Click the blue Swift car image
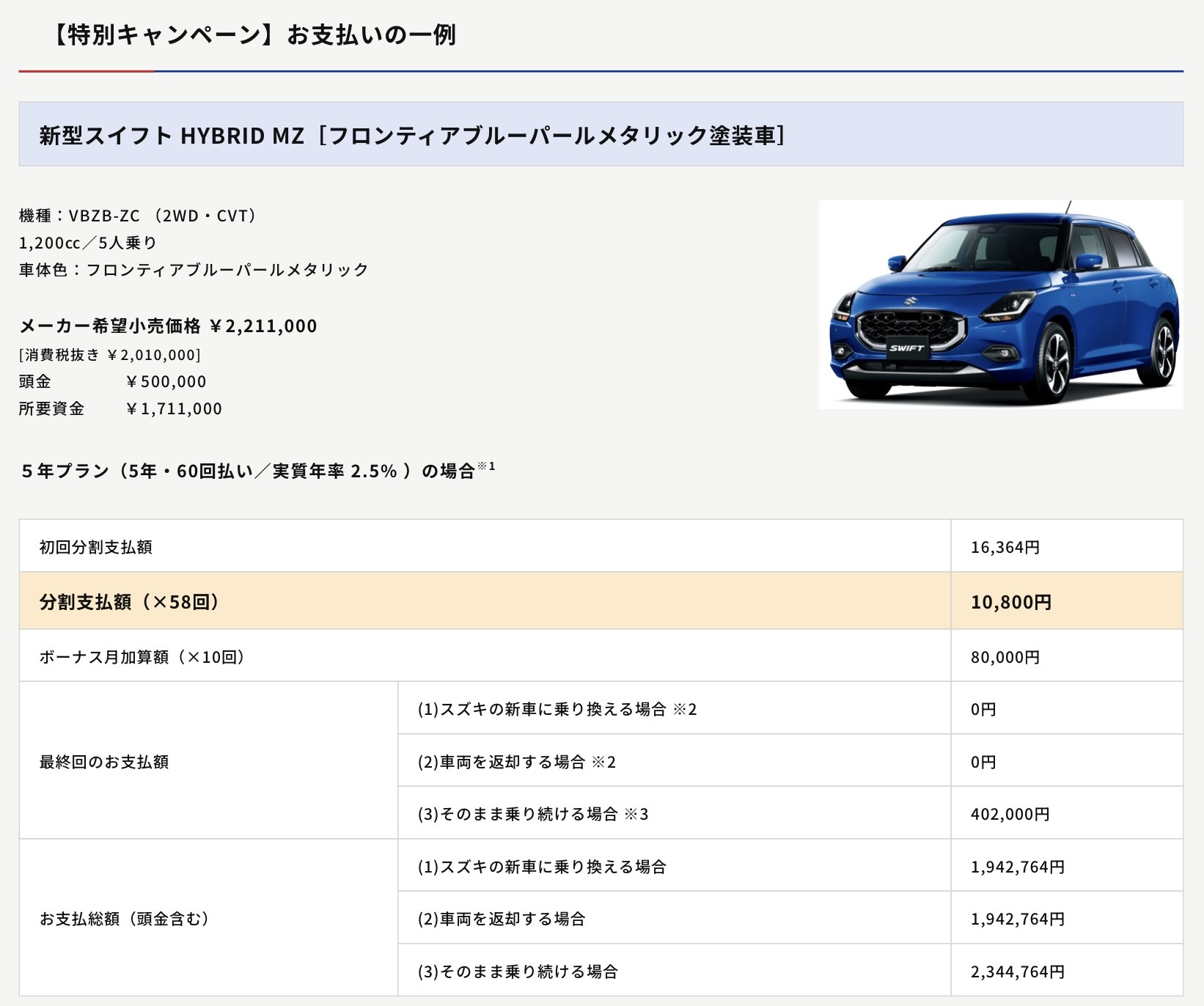 click(x=1001, y=304)
